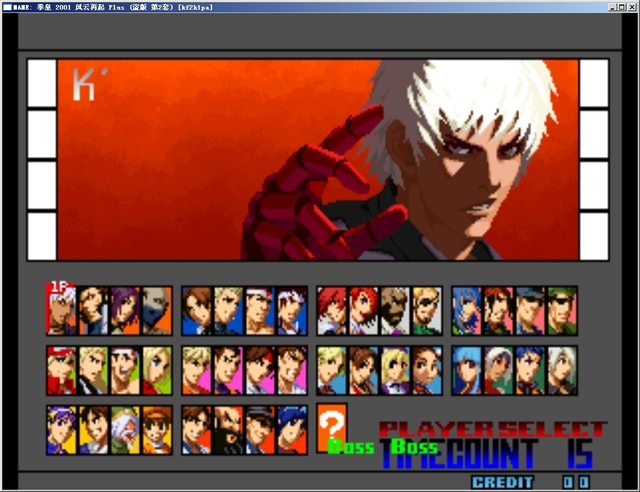Select Goro Daimon with white headband

[260, 311]
